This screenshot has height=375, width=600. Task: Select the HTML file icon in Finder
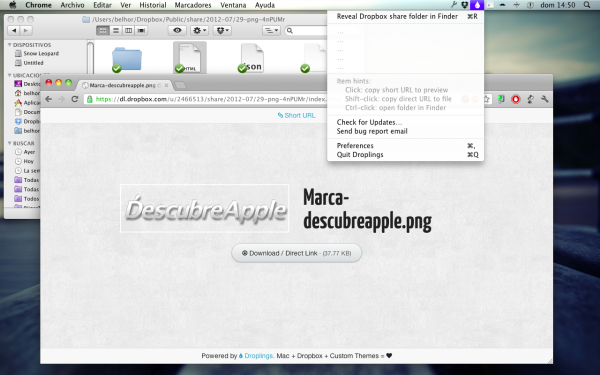coord(190,58)
